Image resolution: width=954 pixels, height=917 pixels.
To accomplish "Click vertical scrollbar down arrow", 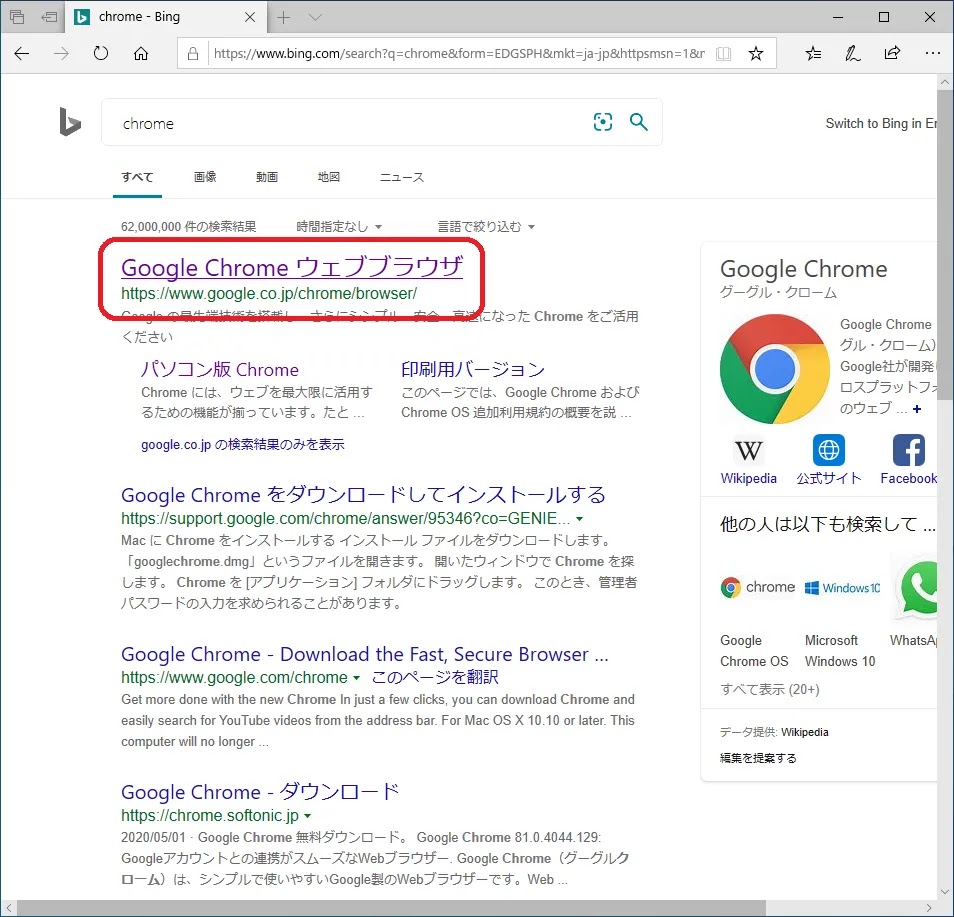I will pos(944,891).
